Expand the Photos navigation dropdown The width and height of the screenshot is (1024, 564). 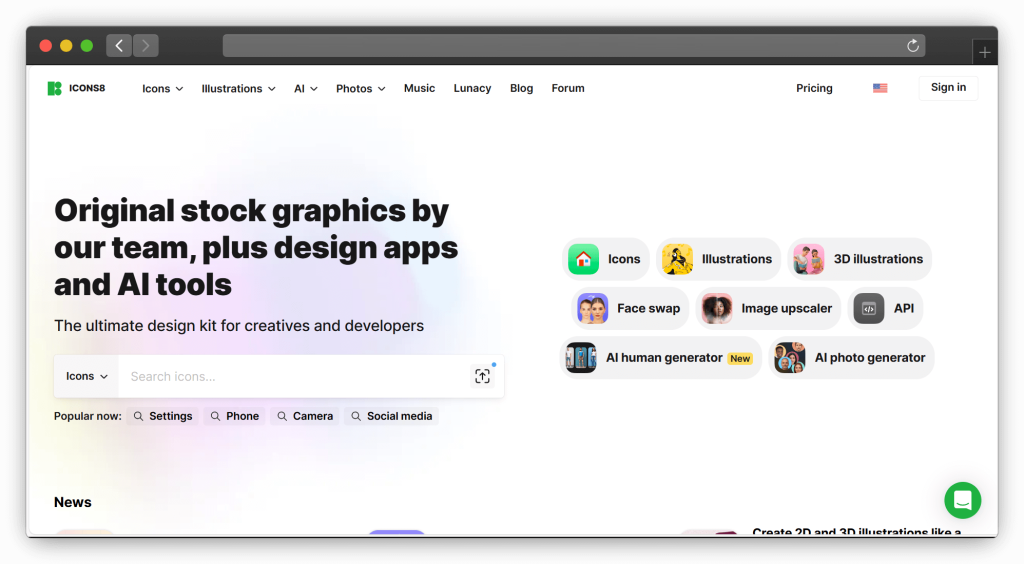tap(360, 89)
